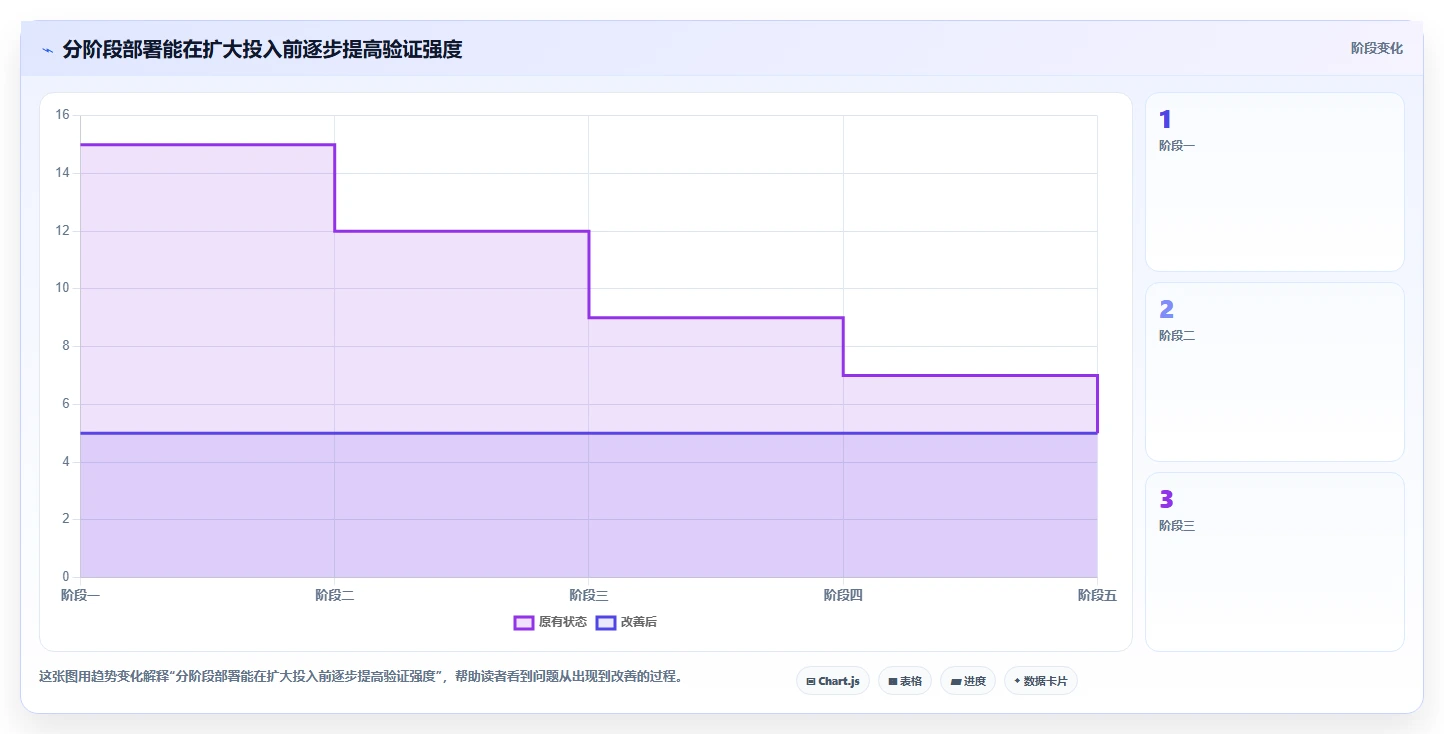The height and width of the screenshot is (734, 1444).
Task: Click the blue 改善后 legend swatch
Action: (606, 622)
